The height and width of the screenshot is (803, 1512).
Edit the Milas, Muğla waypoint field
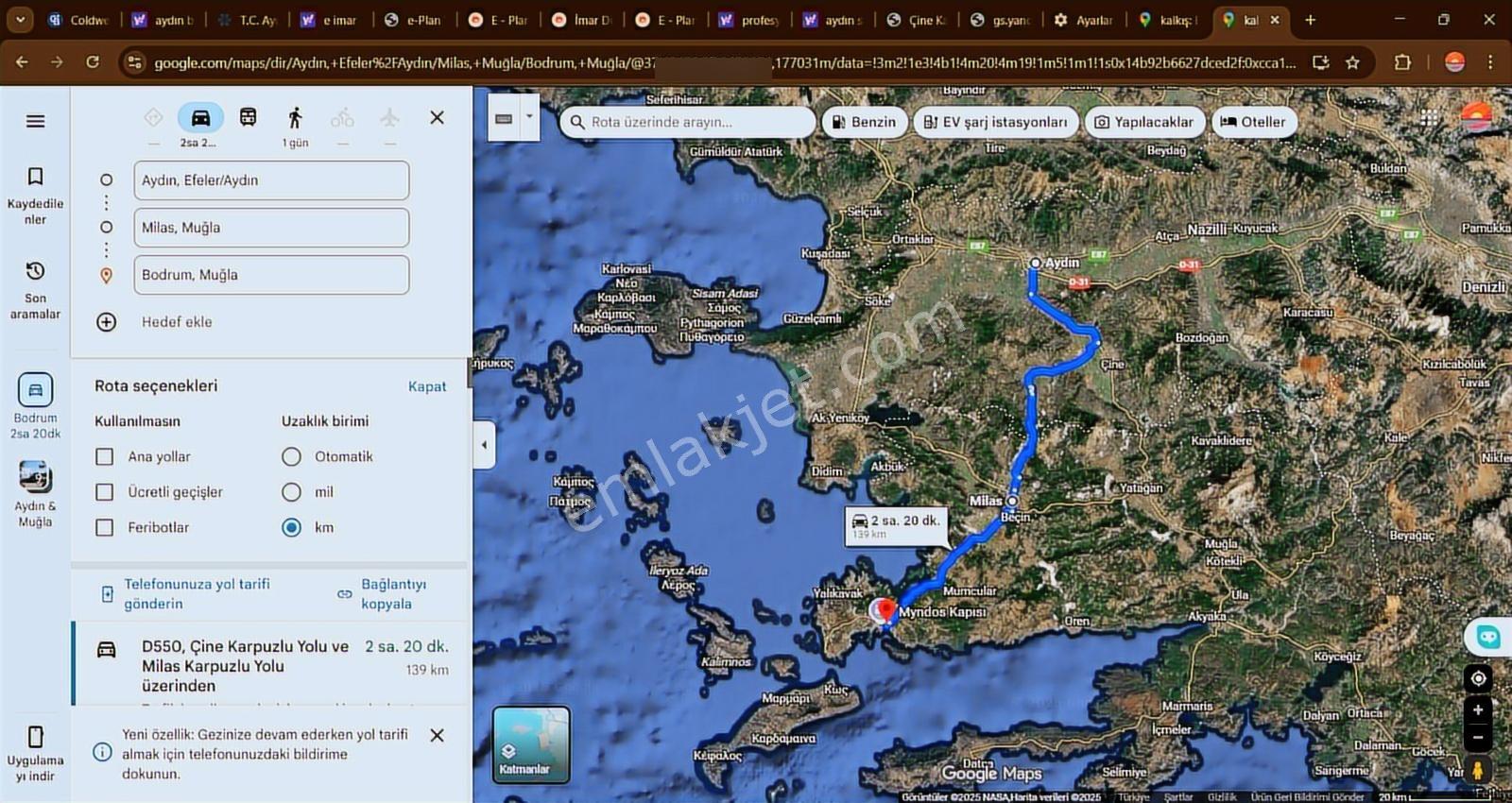(271, 228)
